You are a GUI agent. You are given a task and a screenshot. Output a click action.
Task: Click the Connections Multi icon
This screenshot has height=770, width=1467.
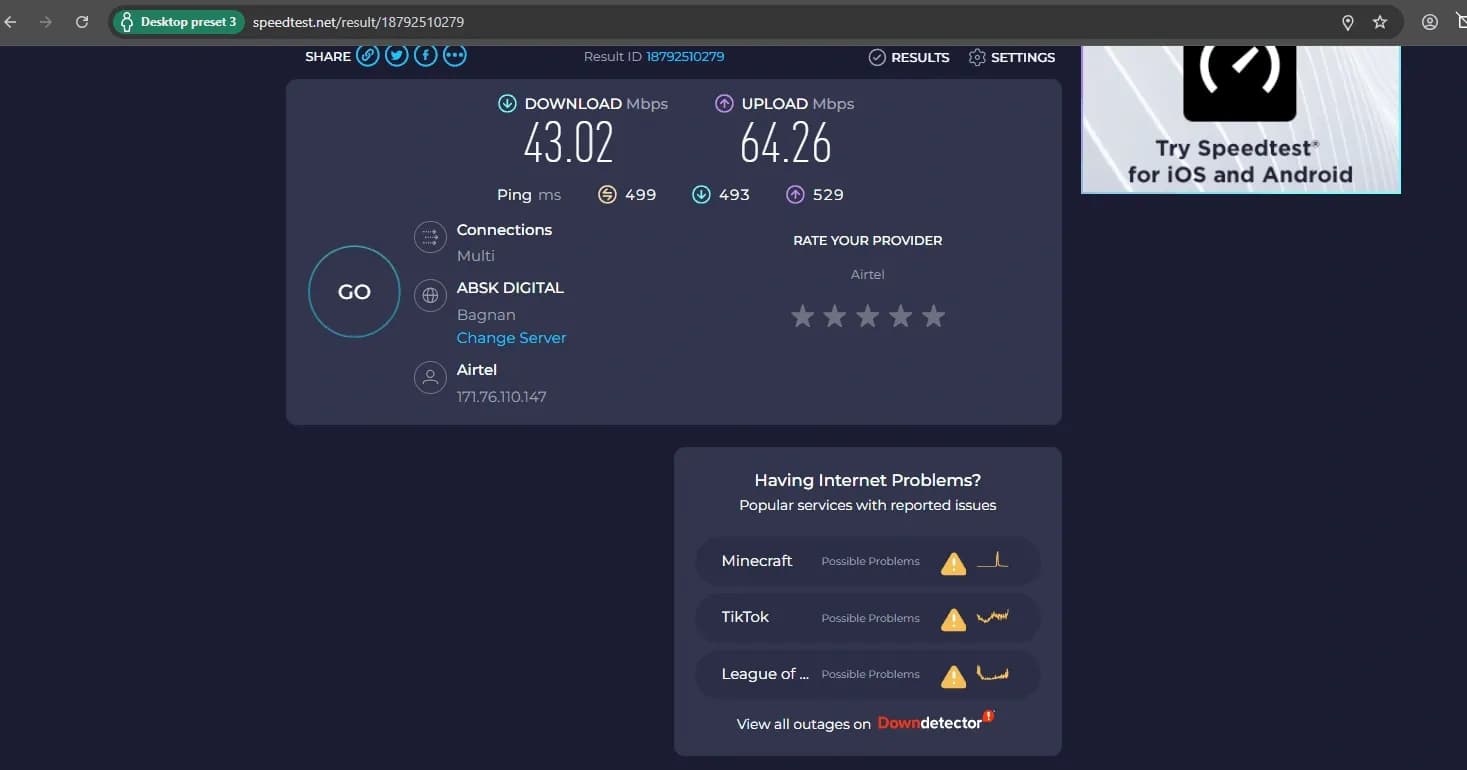pos(430,237)
